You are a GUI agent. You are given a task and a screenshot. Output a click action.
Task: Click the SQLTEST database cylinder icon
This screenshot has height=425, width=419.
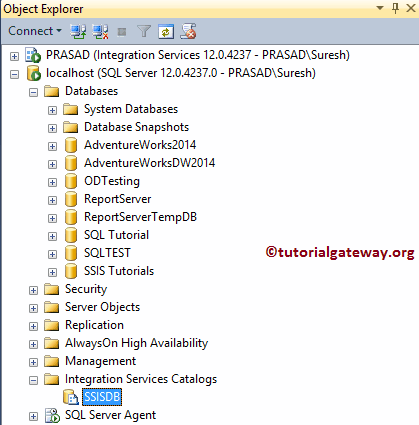coord(71,253)
